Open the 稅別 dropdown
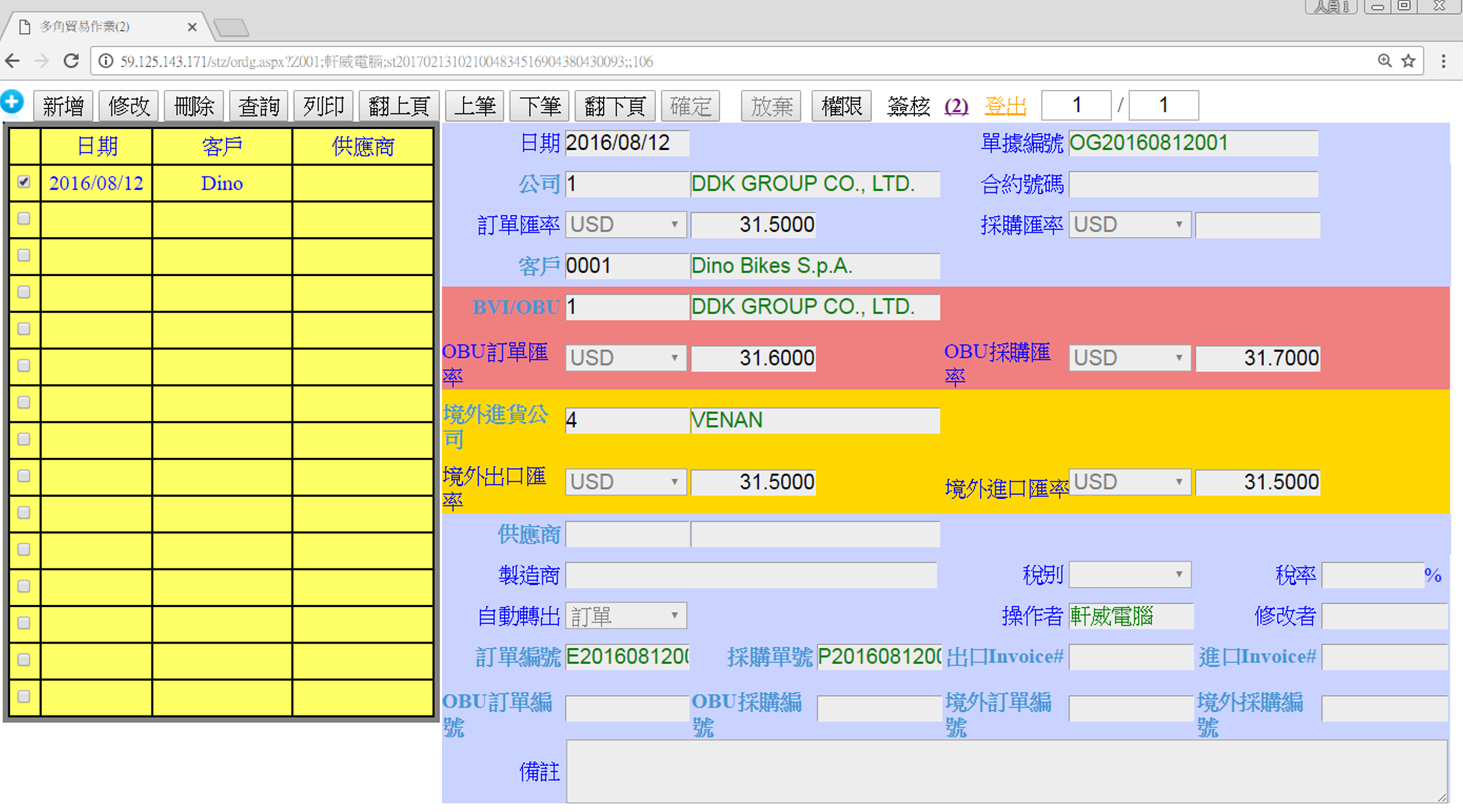This screenshot has width=1463, height=812. pos(1130,575)
